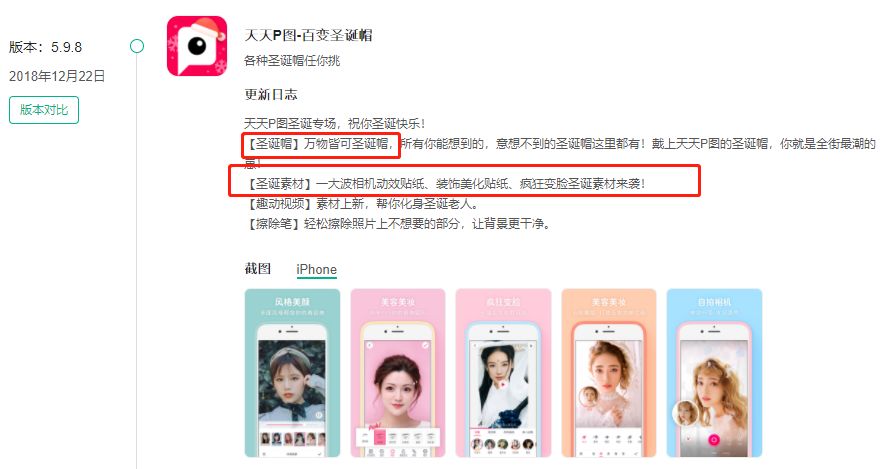Click the 版本对比 button
This screenshot has width=887, height=469.
[x=44, y=110]
